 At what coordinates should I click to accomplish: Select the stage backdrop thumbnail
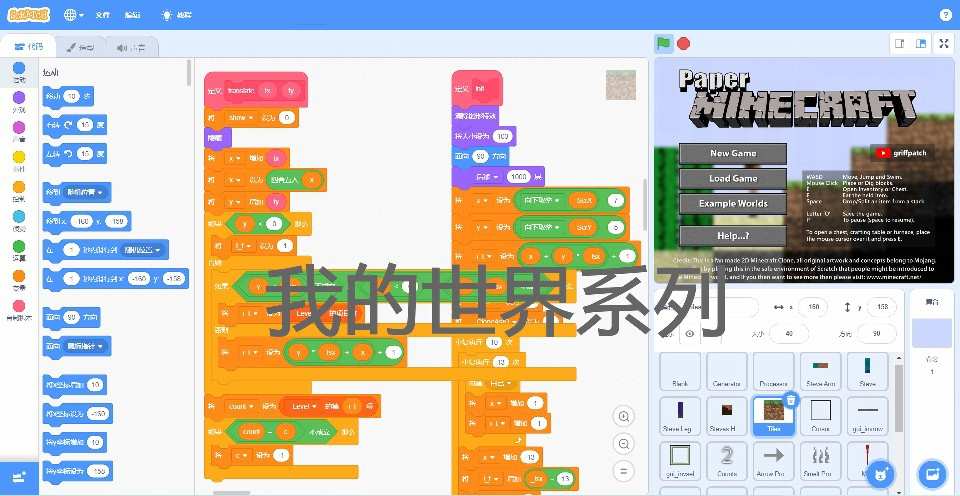pos(932,334)
